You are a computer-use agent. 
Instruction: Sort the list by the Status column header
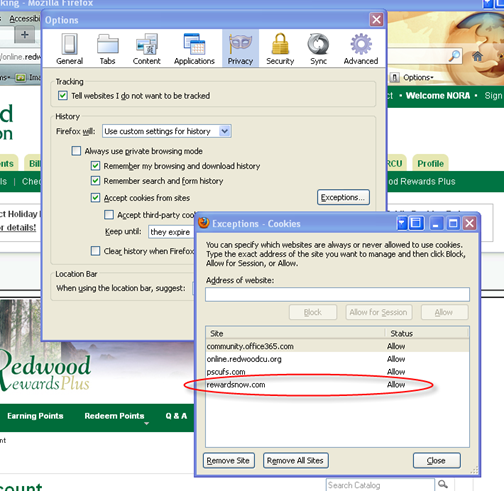(x=427, y=333)
